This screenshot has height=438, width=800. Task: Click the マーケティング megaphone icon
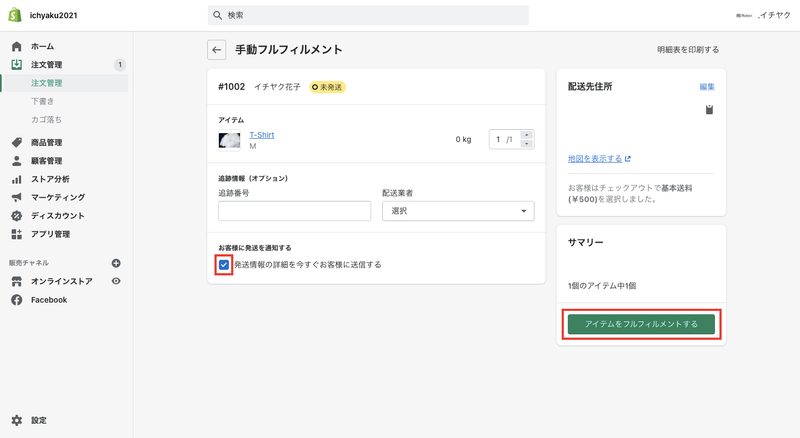point(17,198)
